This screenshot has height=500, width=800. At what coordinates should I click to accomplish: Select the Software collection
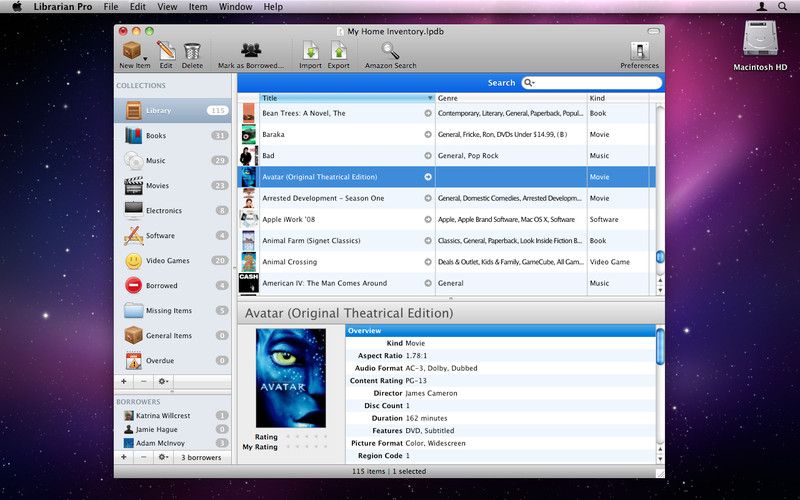coord(173,235)
